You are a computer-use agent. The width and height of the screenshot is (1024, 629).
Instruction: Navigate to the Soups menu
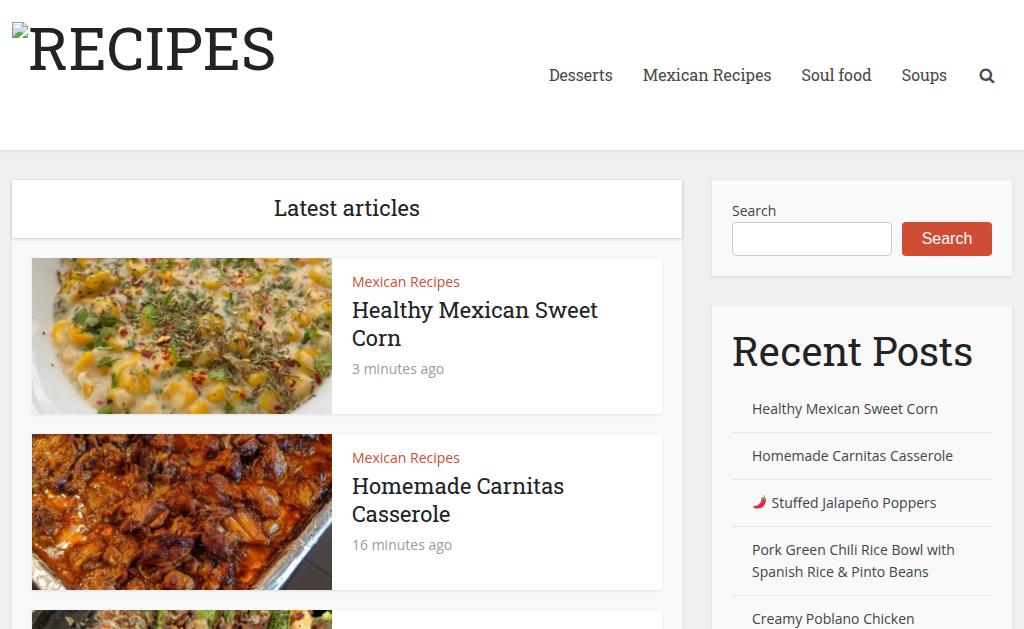(x=923, y=75)
